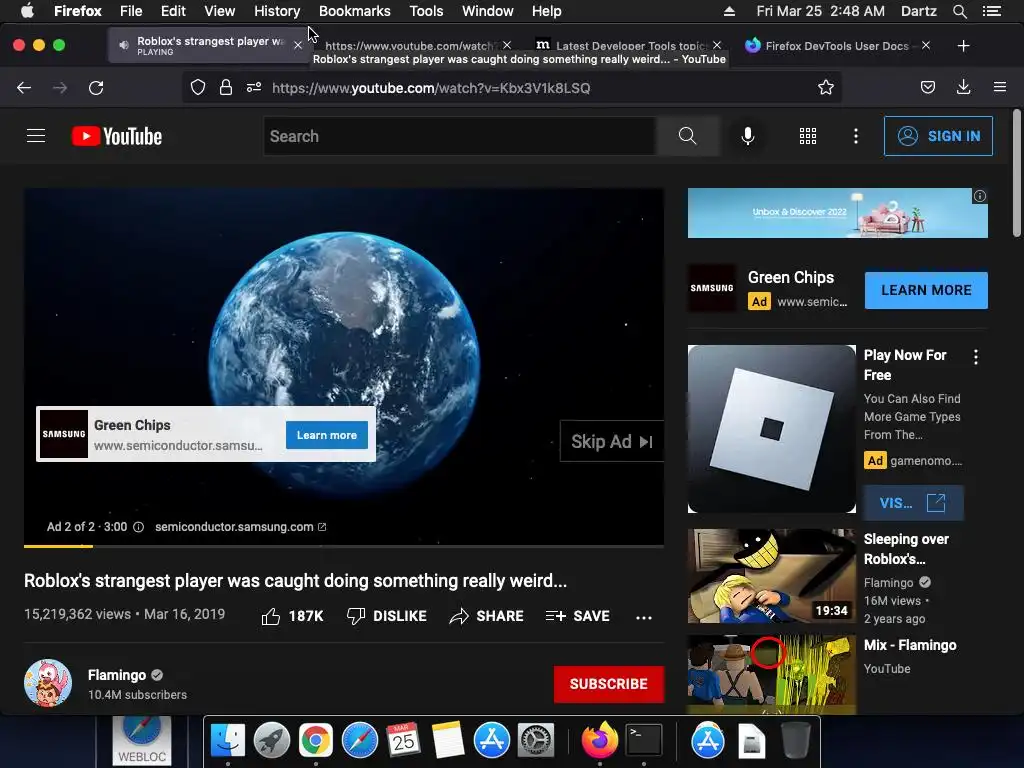The image size is (1024, 768).
Task: Click Learn more on Green Chips overlay
Action: [327, 435]
